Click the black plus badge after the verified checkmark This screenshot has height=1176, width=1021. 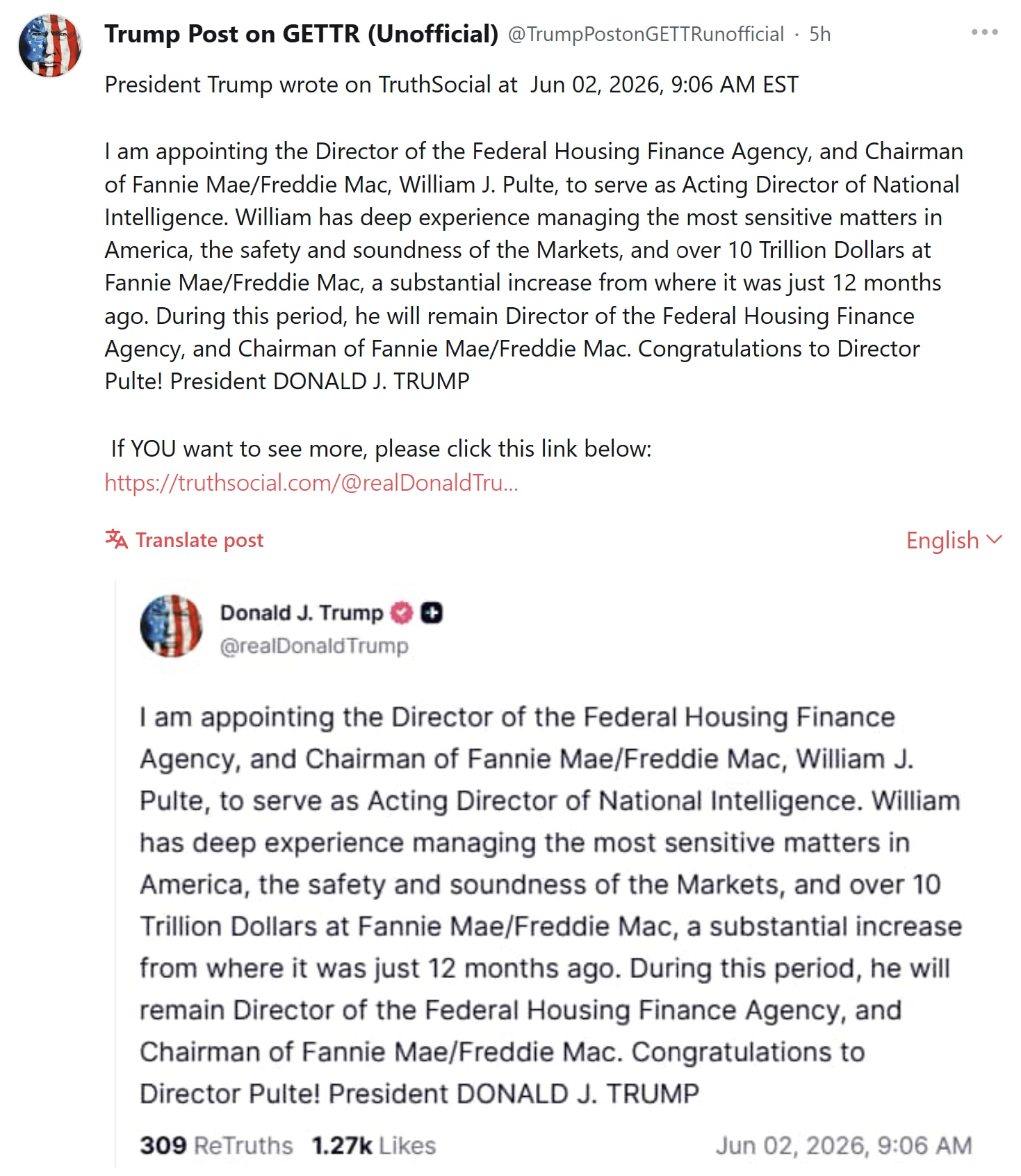tap(432, 613)
